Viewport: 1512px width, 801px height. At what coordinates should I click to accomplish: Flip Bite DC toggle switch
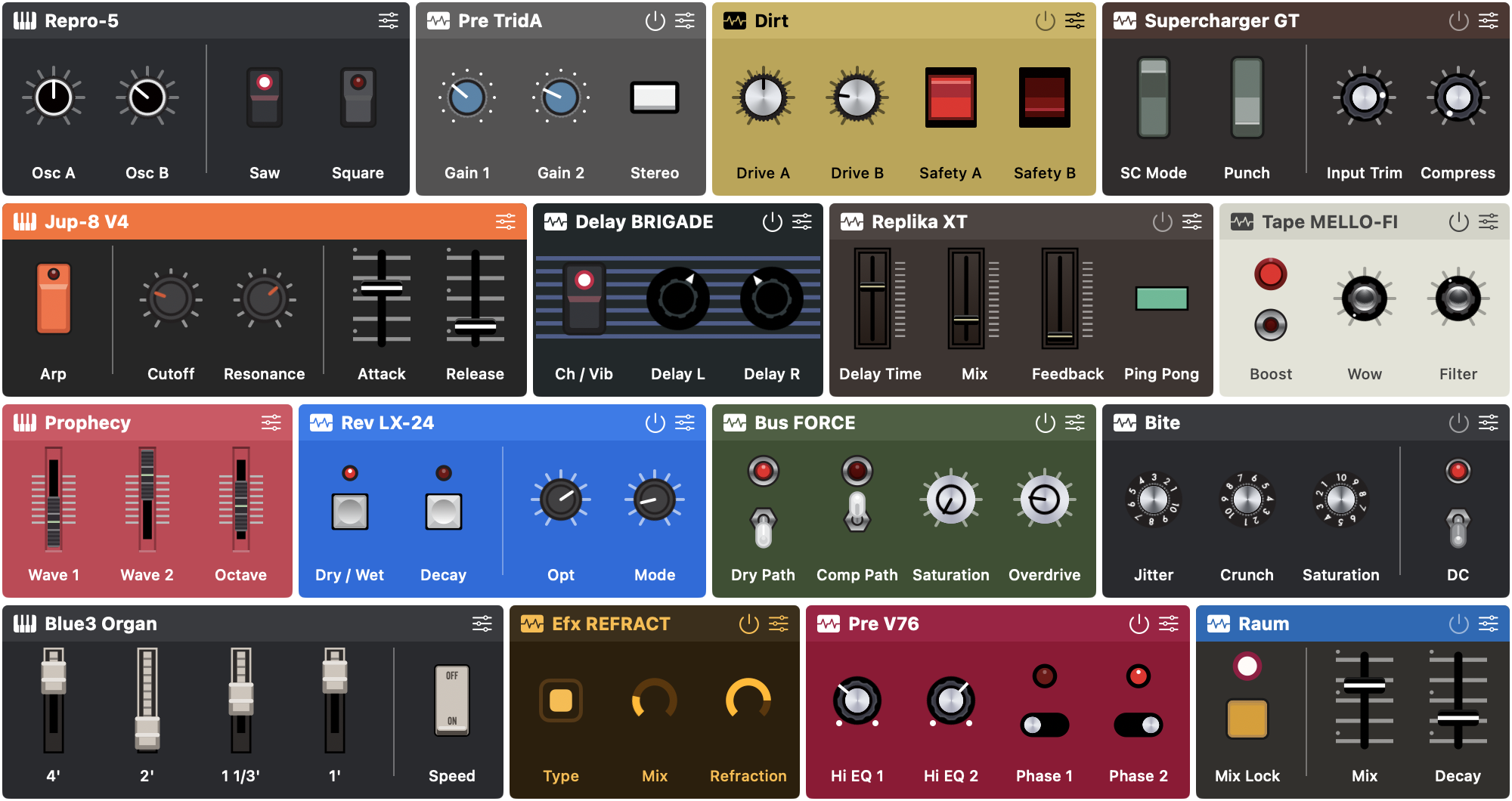coord(1458,527)
